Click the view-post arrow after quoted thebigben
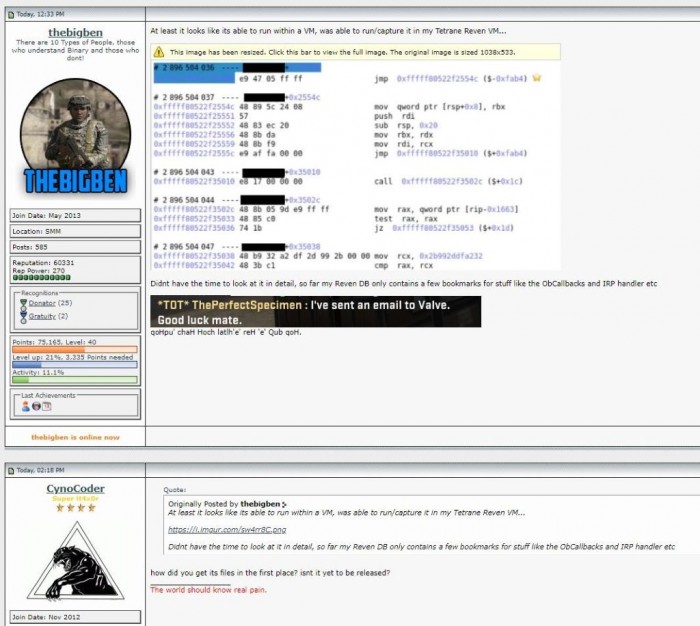This screenshot has height=626, width=700. click(x=284, y=505)
